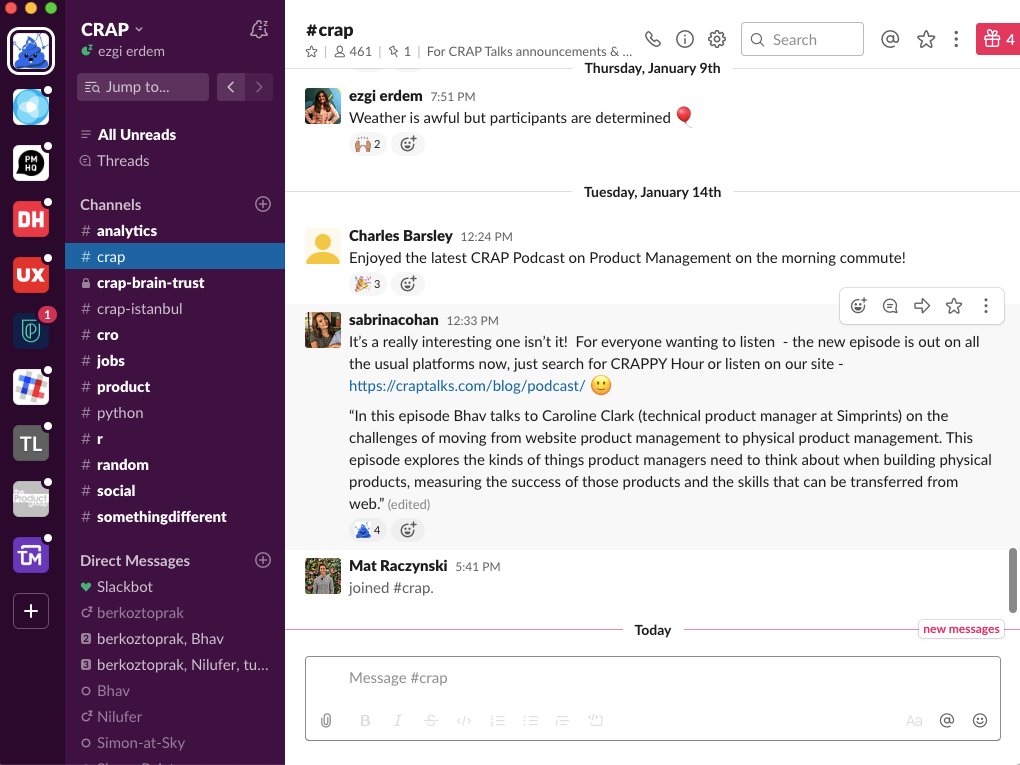Add a new channel with plus icon

click(x=263, y=204)
